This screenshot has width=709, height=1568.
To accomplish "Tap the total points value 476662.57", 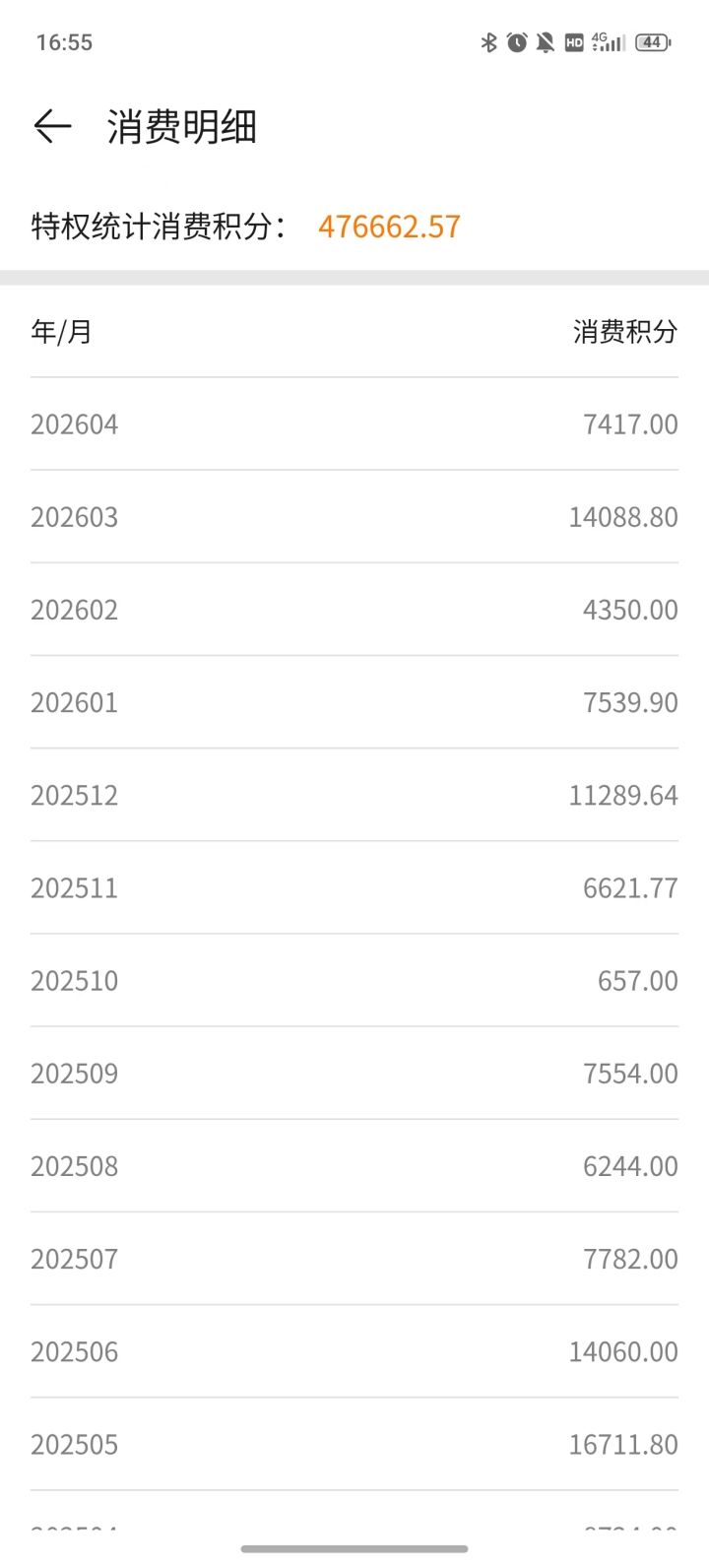I will (x=389, y=228).
